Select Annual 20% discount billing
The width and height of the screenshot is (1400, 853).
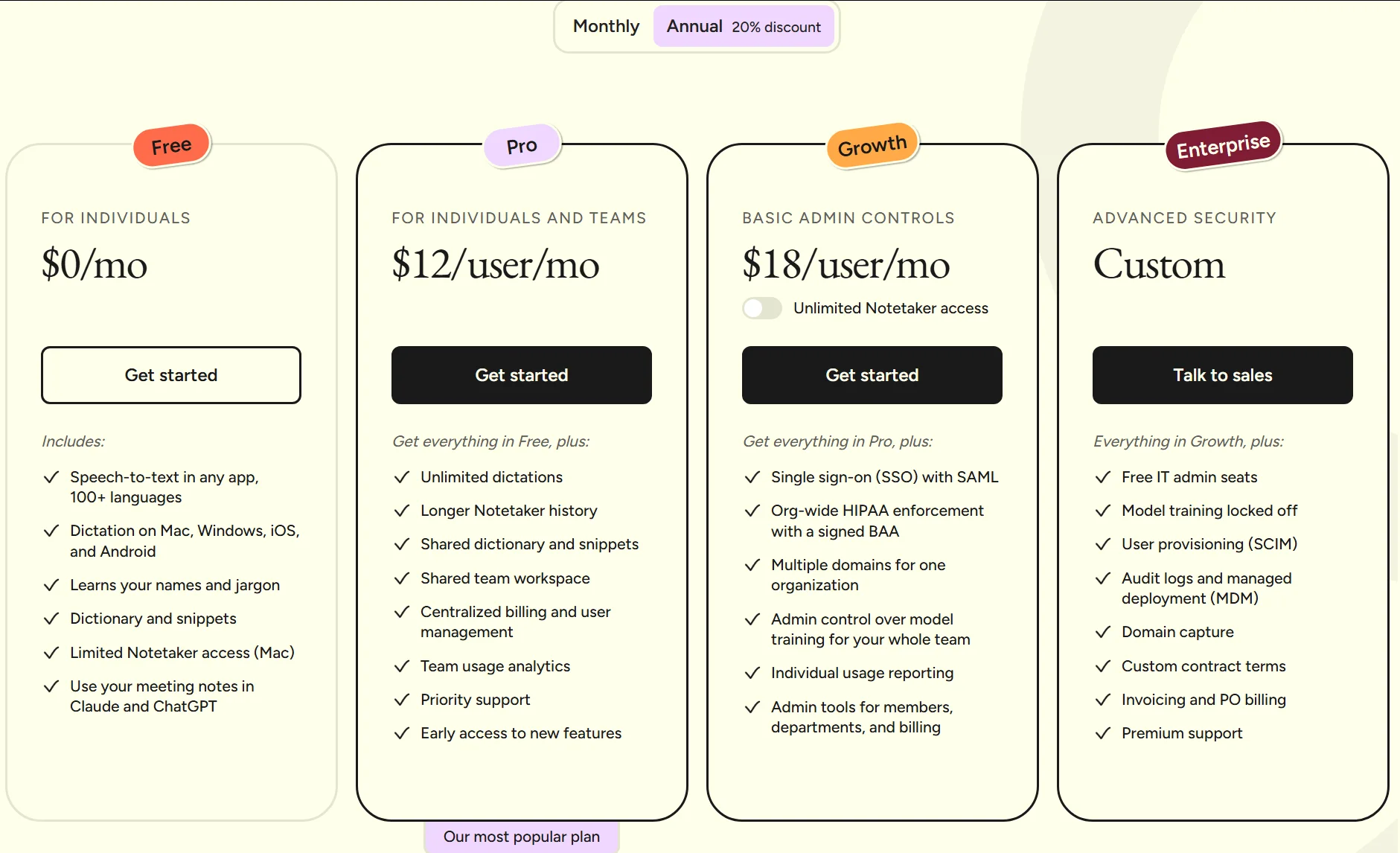tap(744, 26)
